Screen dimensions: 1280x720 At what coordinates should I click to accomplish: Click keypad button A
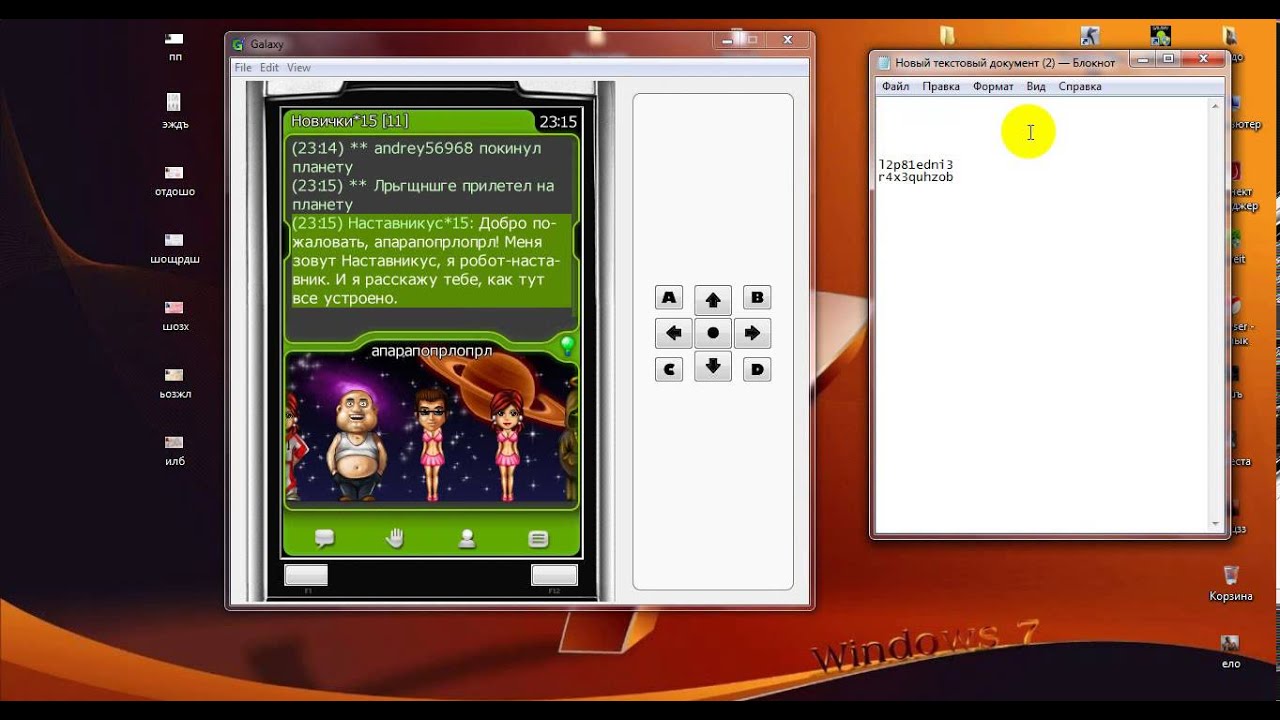pyautogui.click(x=669, y=297)
